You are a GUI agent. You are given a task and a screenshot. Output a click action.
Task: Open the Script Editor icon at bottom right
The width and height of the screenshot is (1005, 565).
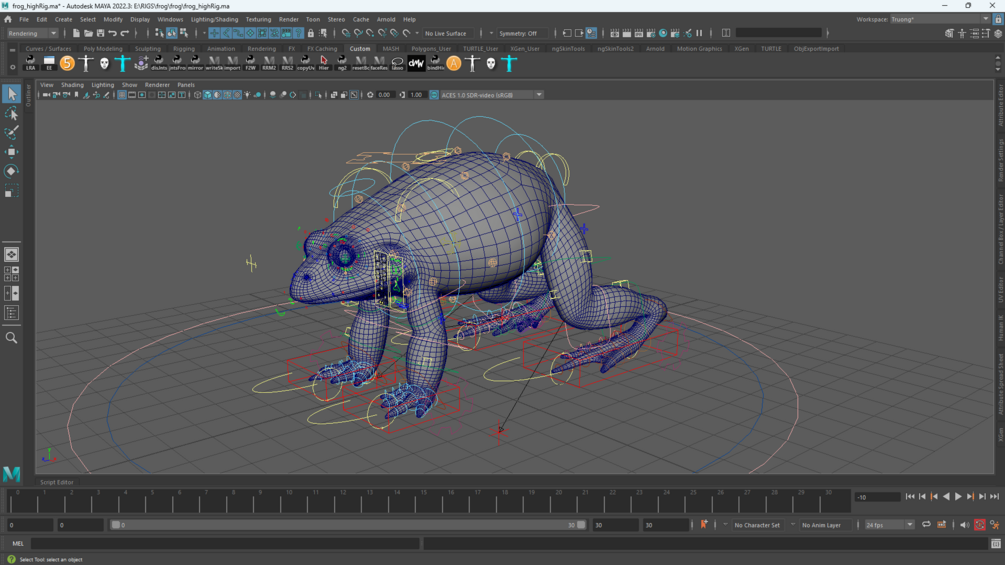pyautogui.click(x=995, y=544)
